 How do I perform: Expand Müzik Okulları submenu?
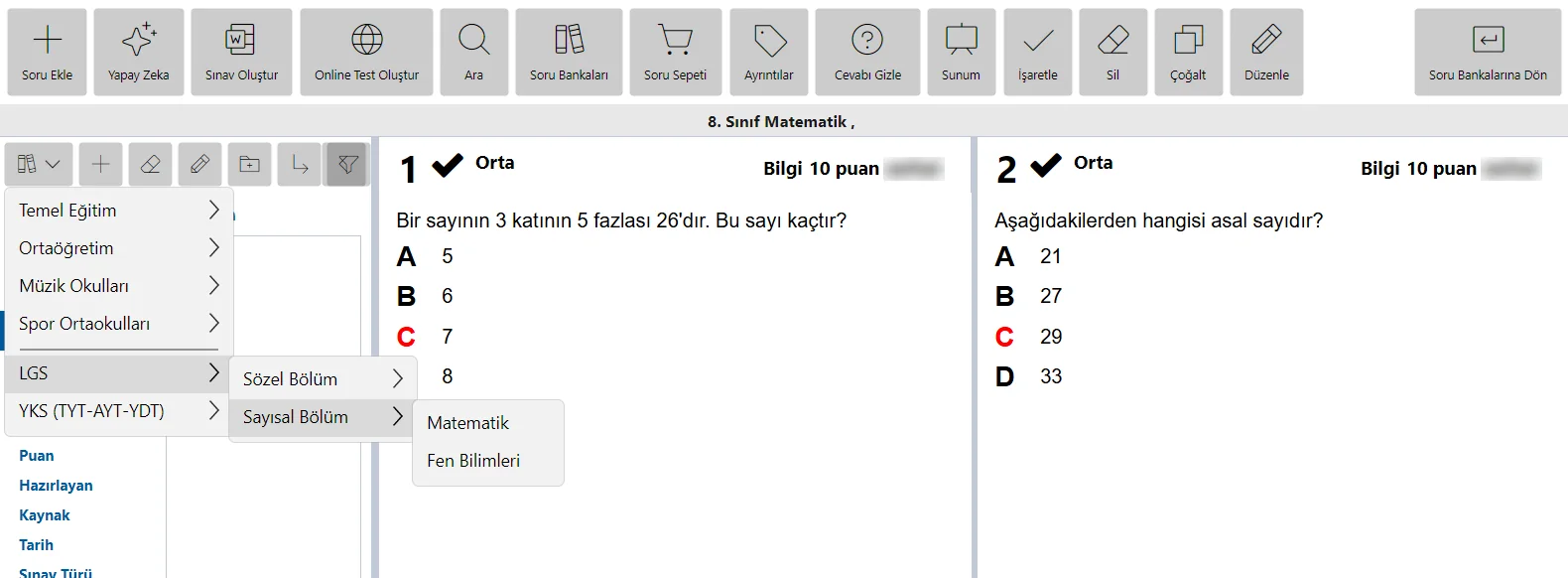coord(119,286)
